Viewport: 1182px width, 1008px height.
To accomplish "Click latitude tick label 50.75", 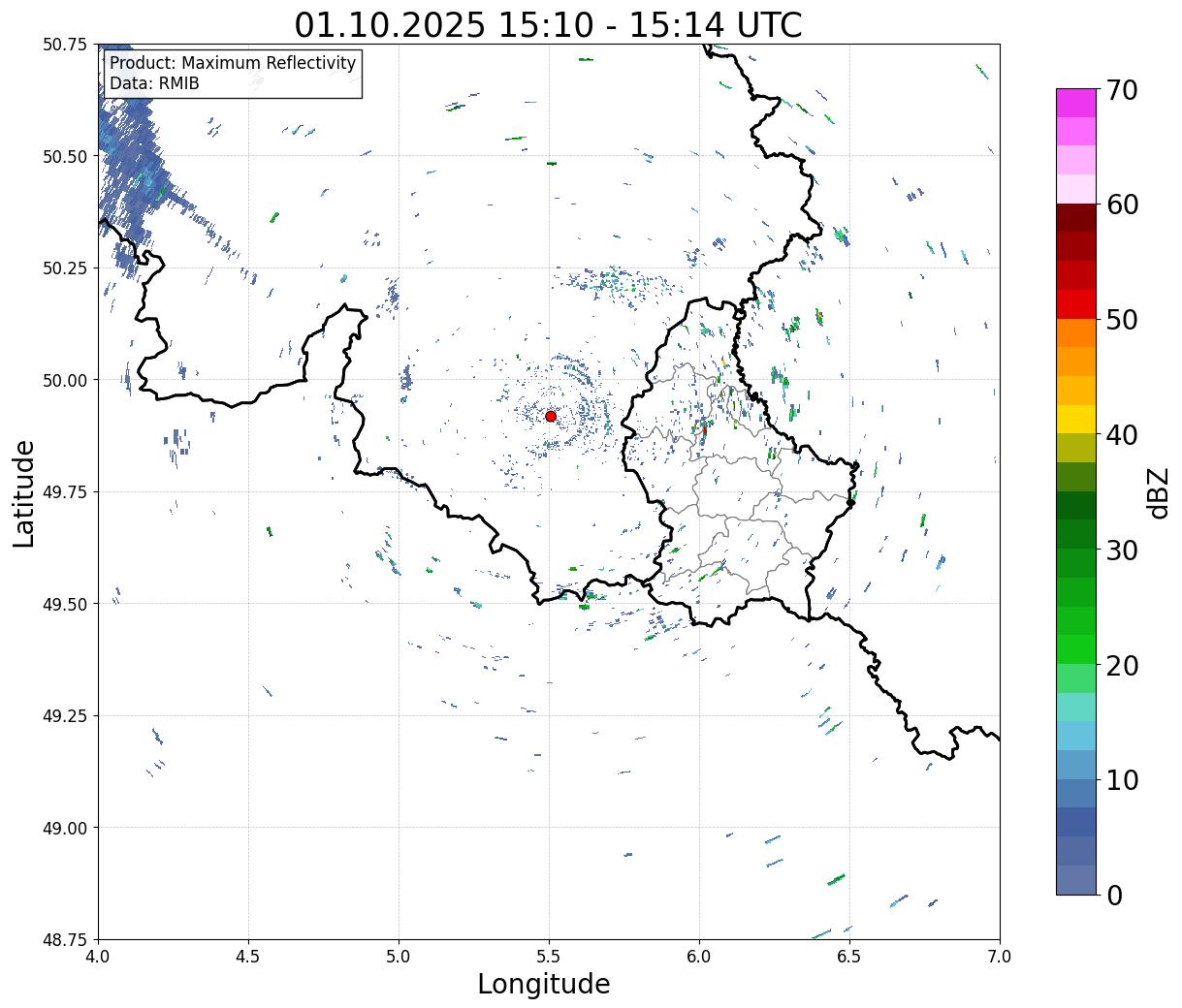I will (x=65, y=45).
